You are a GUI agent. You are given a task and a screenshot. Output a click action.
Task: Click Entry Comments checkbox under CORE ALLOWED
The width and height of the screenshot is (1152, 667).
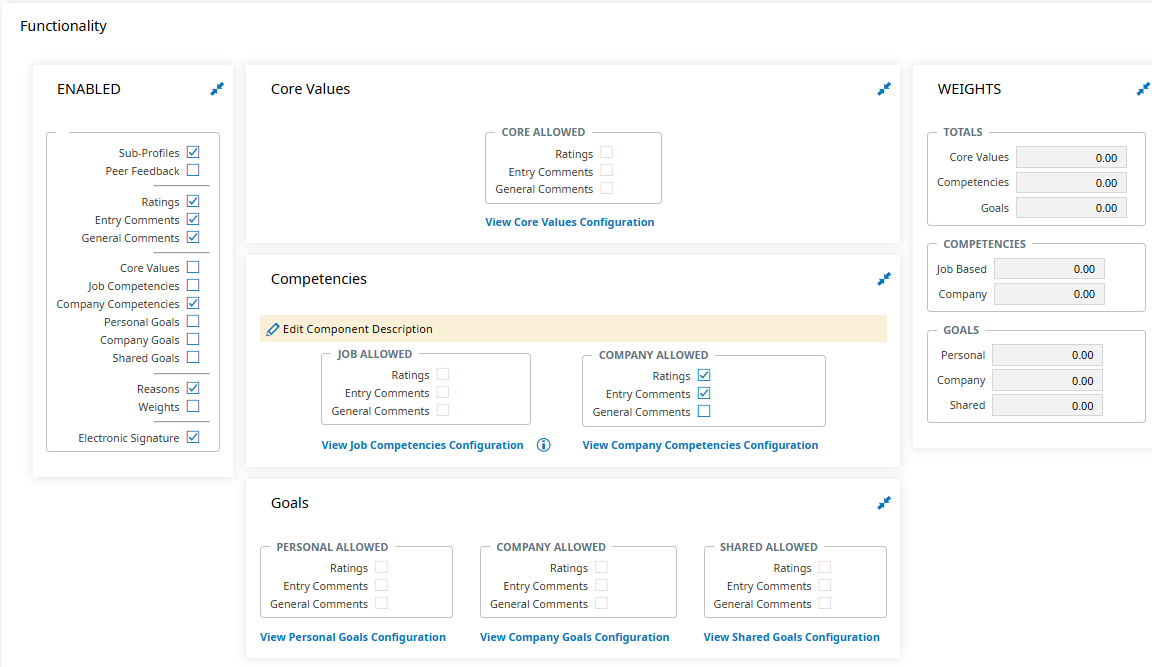(607, 170)
